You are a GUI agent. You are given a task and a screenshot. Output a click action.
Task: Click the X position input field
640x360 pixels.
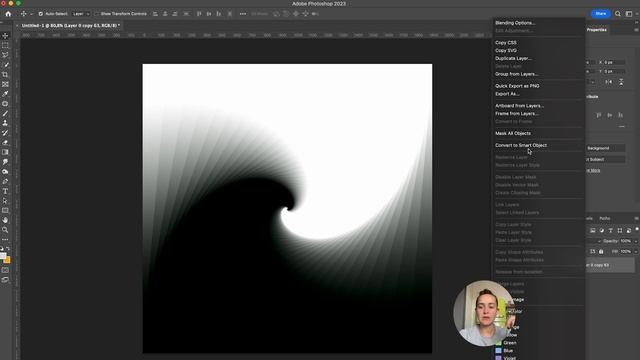coord(614,62)
